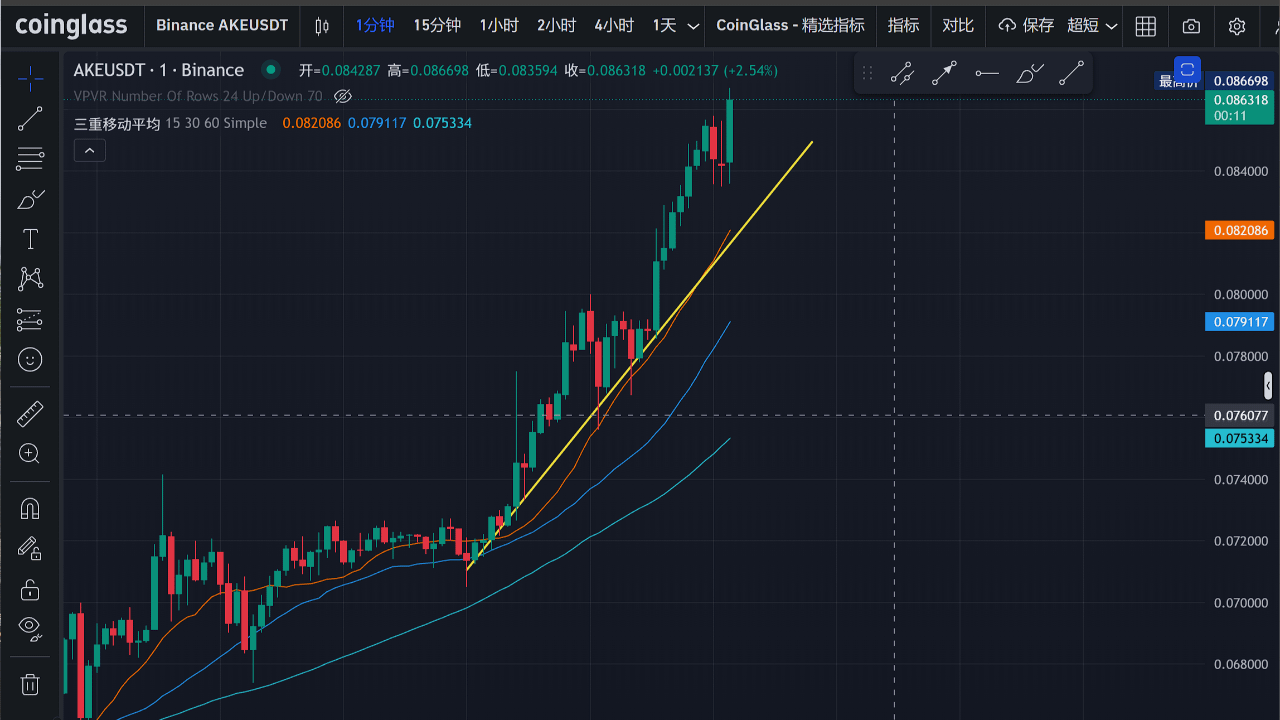Toggle VPVR indicator visibility eye
The height and width of the screenshot is (720, 1280).
pos(343,96)
